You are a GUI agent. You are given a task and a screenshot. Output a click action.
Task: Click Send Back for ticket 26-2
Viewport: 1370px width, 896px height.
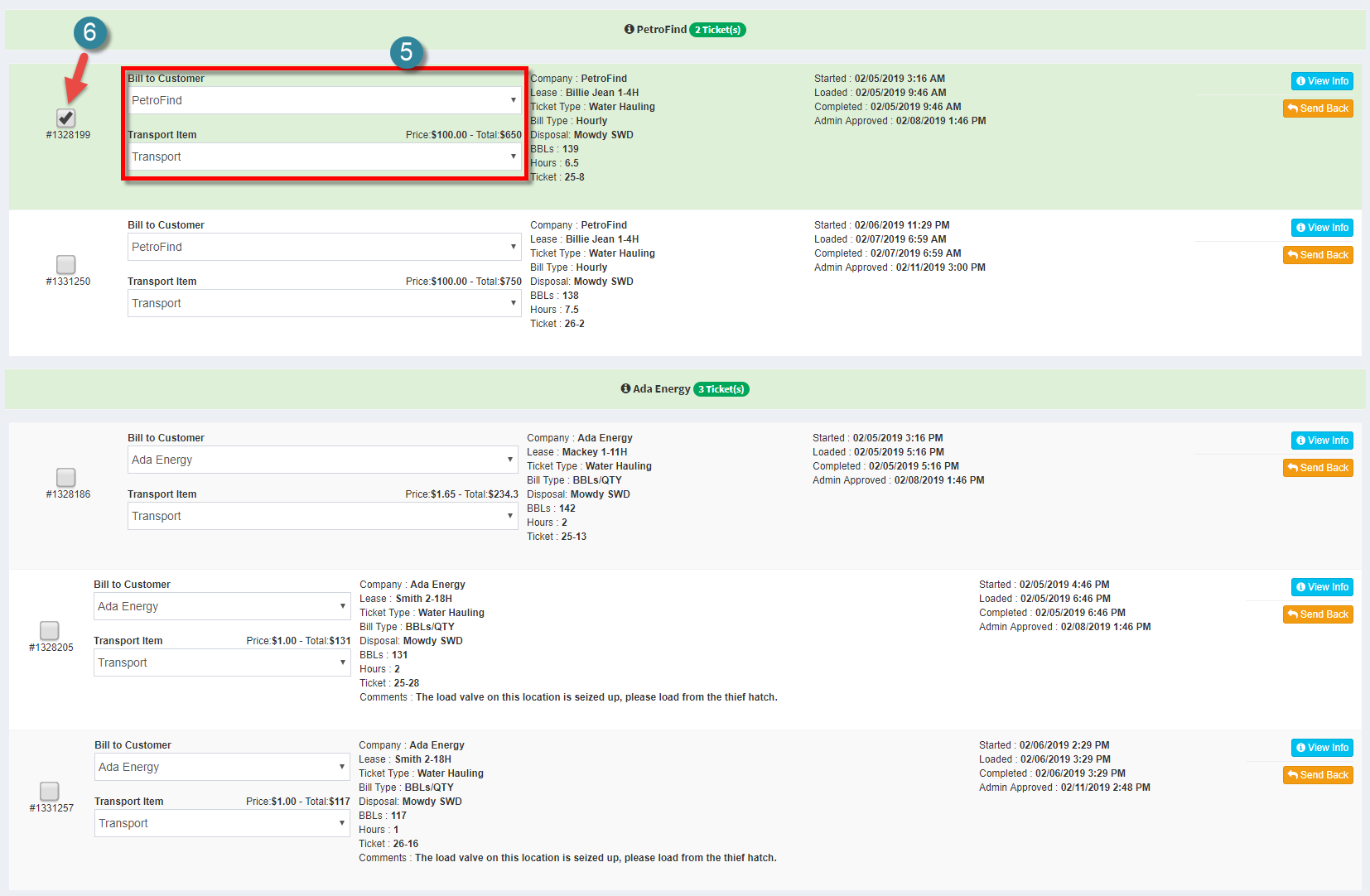(x=1318, y=255)
